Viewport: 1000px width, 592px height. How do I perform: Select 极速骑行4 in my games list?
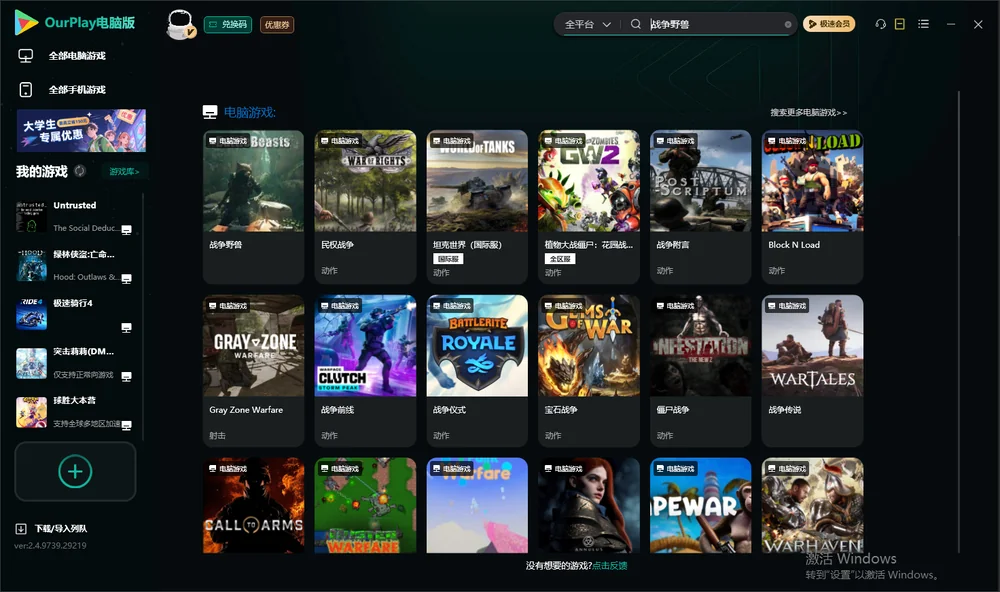[74, 314]
